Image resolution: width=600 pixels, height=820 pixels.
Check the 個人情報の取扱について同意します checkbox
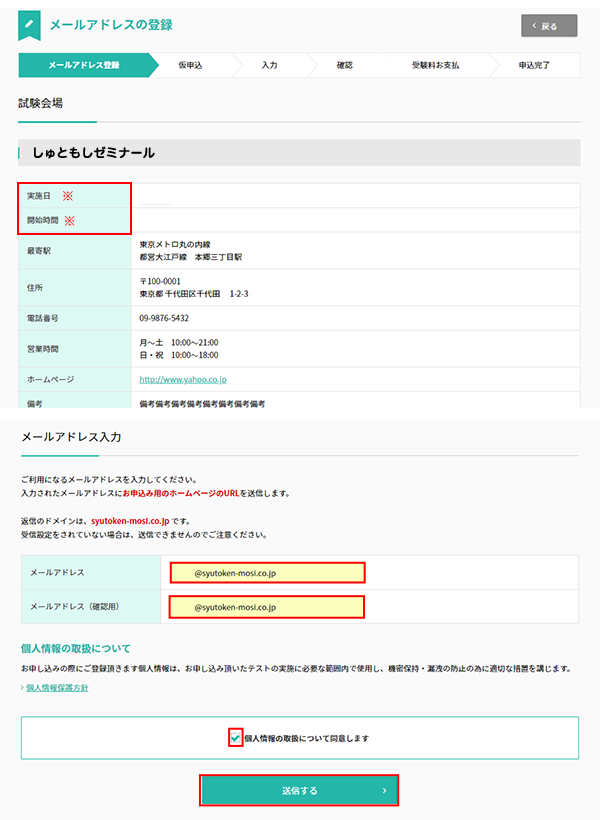[235, 738]
